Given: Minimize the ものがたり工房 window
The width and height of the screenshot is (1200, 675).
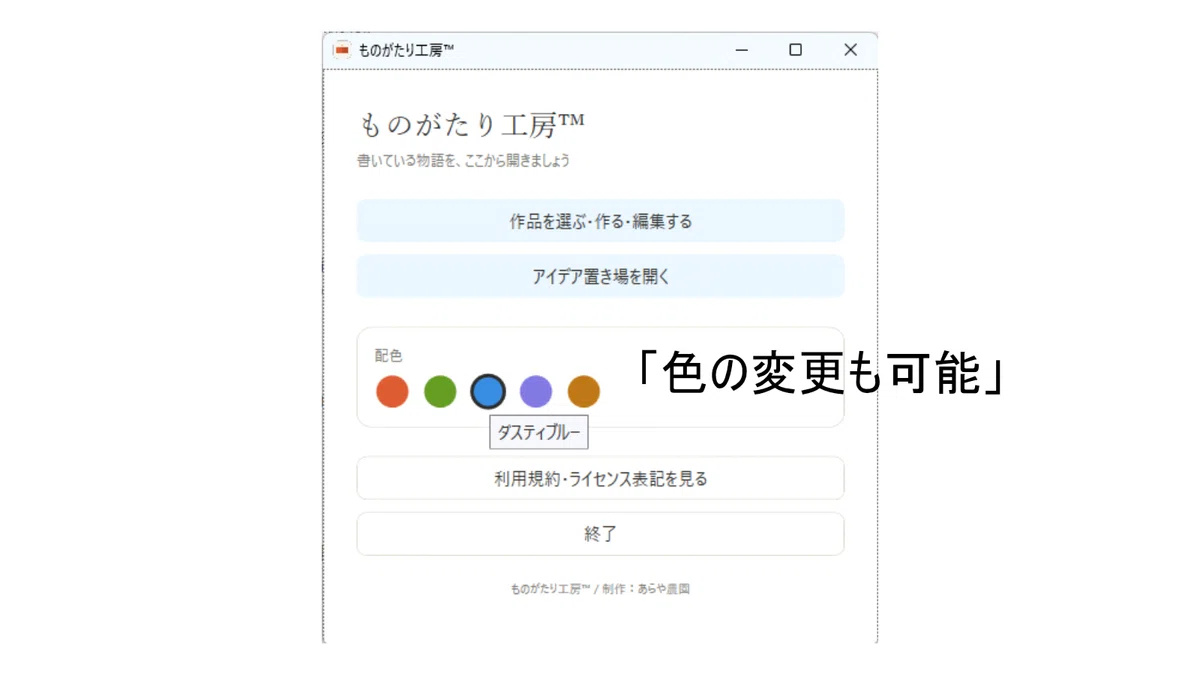Looking at the screenshot, I should coord(742,50).
